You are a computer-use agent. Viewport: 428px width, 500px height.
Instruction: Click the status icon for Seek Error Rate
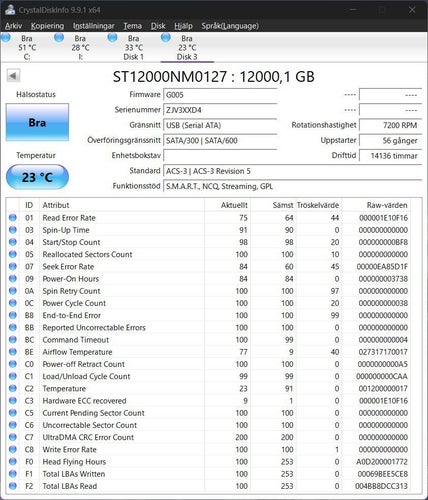tap(13, 266)
